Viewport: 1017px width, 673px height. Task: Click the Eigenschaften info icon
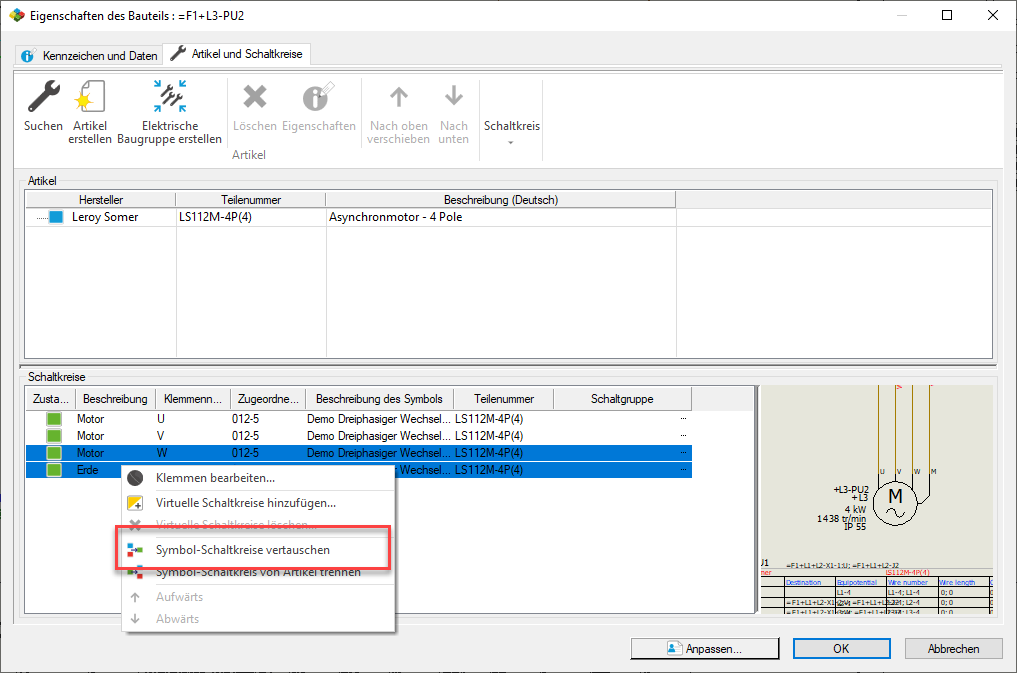pyautogui.click(x=318, y=97)
